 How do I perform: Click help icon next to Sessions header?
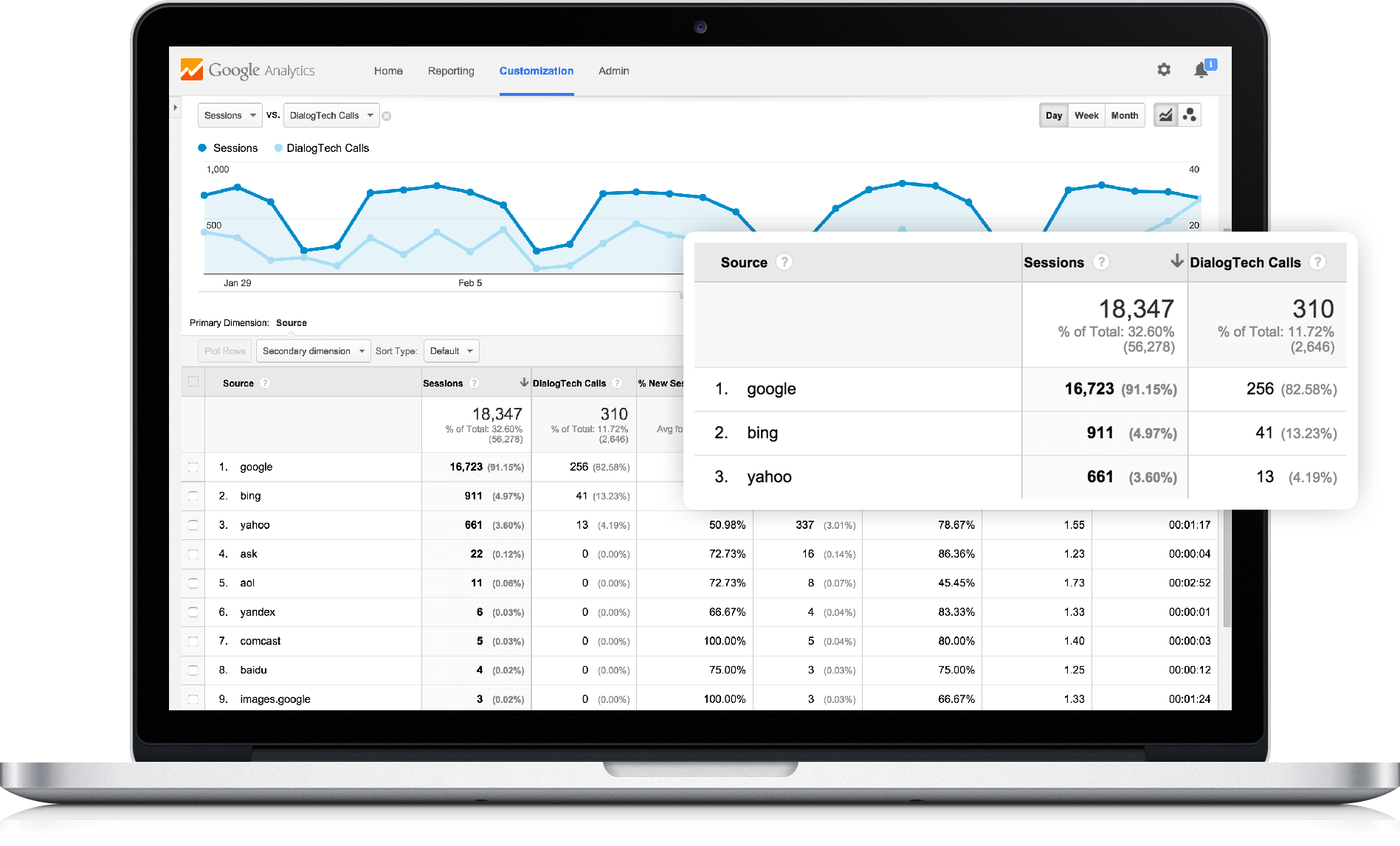pos(475,383)
